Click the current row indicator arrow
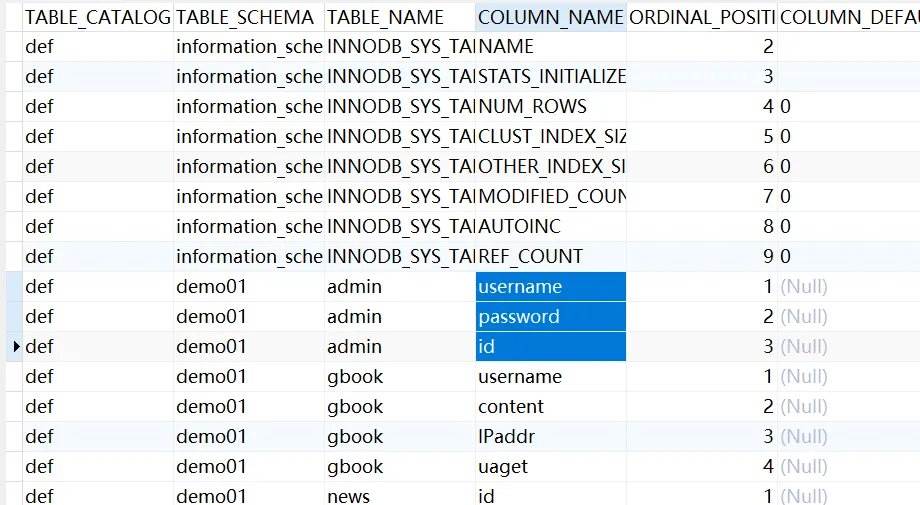 click(16, 347)
